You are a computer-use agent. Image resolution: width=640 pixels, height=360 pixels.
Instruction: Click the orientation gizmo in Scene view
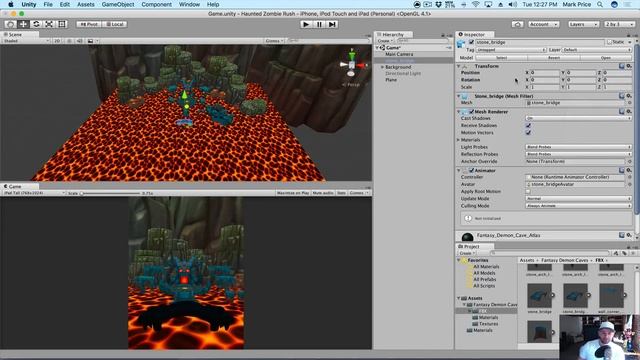(x=351, y=64)
